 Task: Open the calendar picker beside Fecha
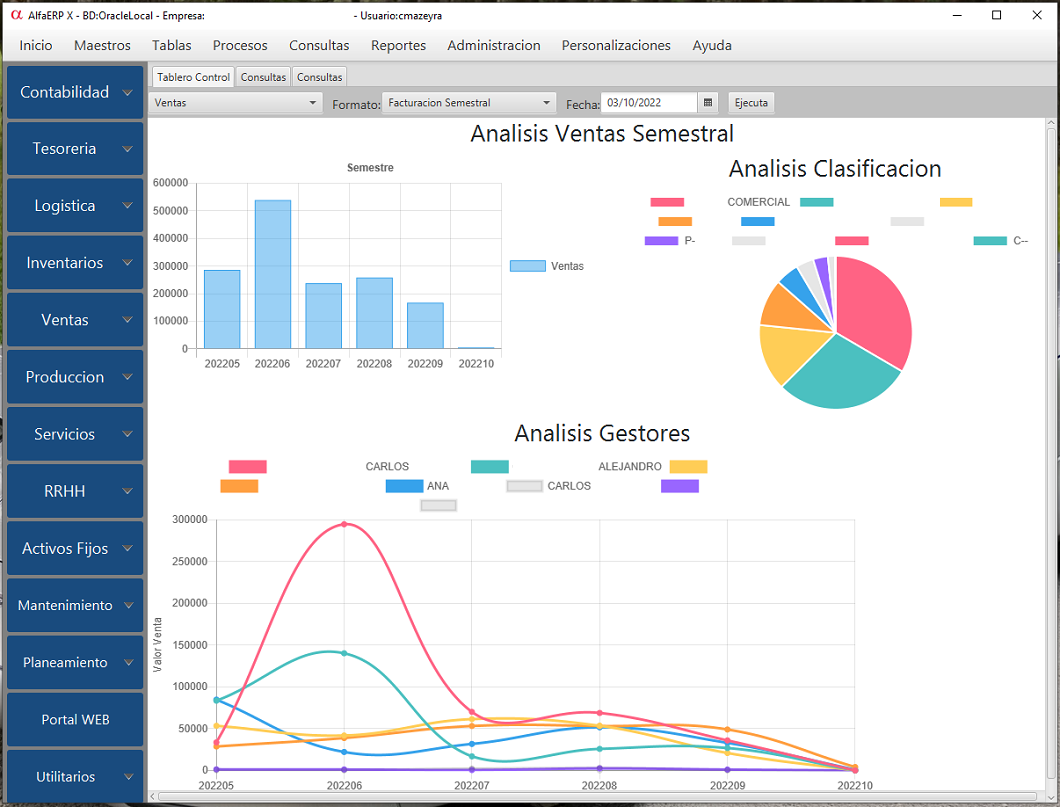click(x=708, y=103)
